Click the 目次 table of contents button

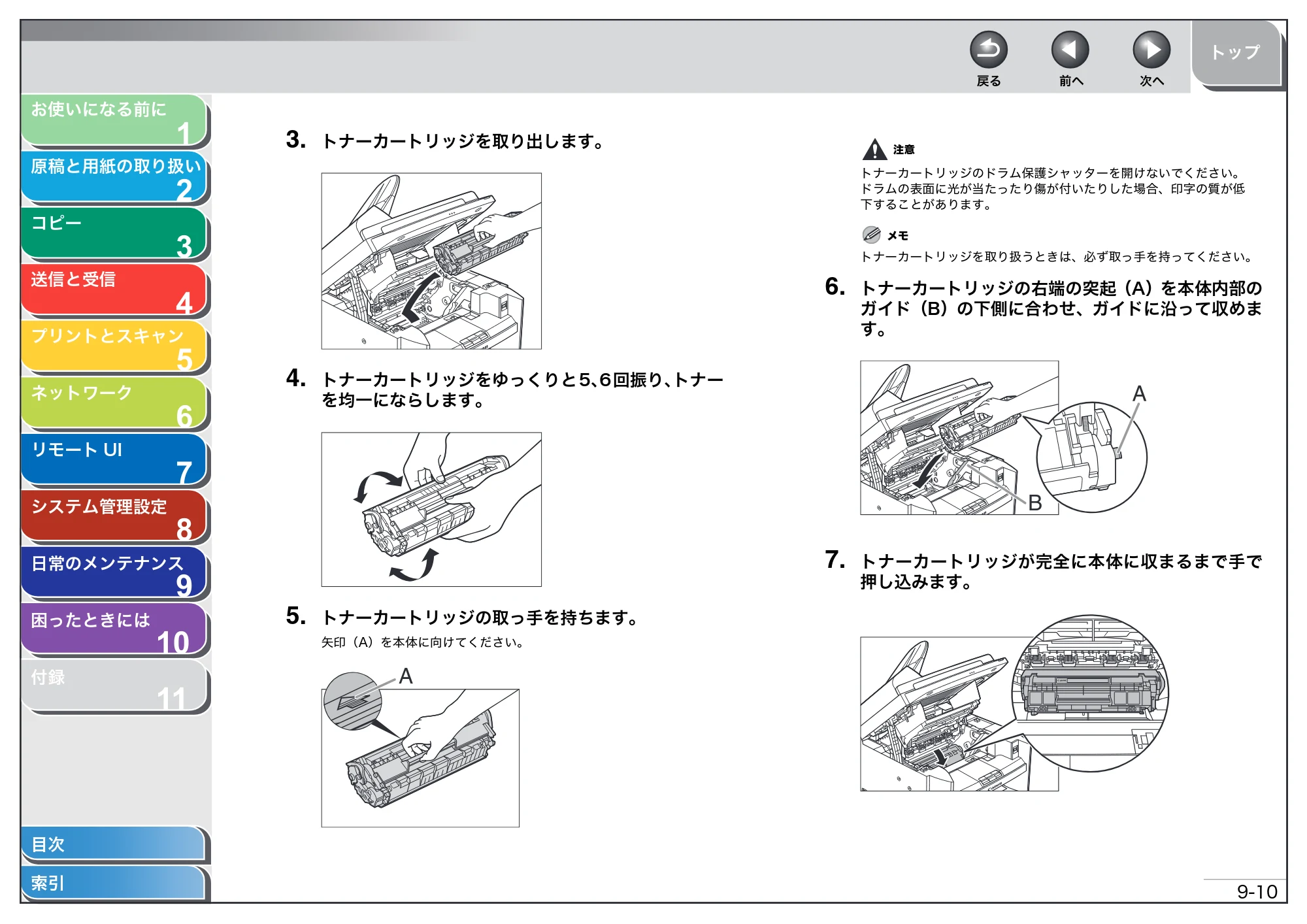click(x=114, y=844)
